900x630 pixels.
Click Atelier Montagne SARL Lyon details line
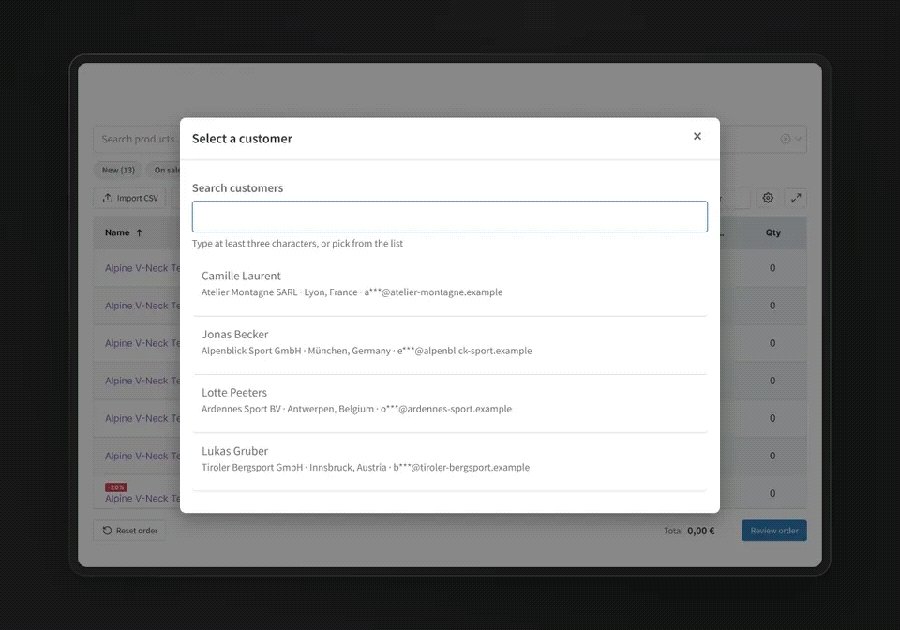click(351, 292)
